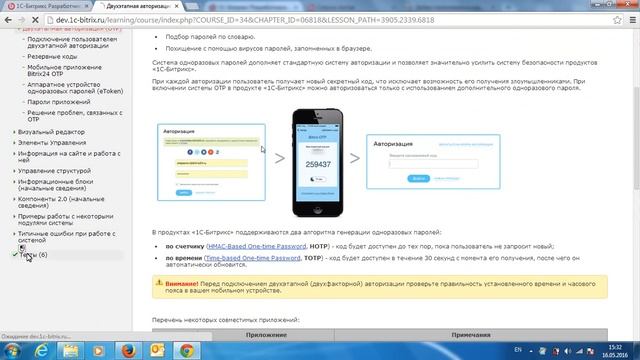This screenshot has height=360, width=640.
Task: Show hidden tray icons arrow
Action: point(531,351)
